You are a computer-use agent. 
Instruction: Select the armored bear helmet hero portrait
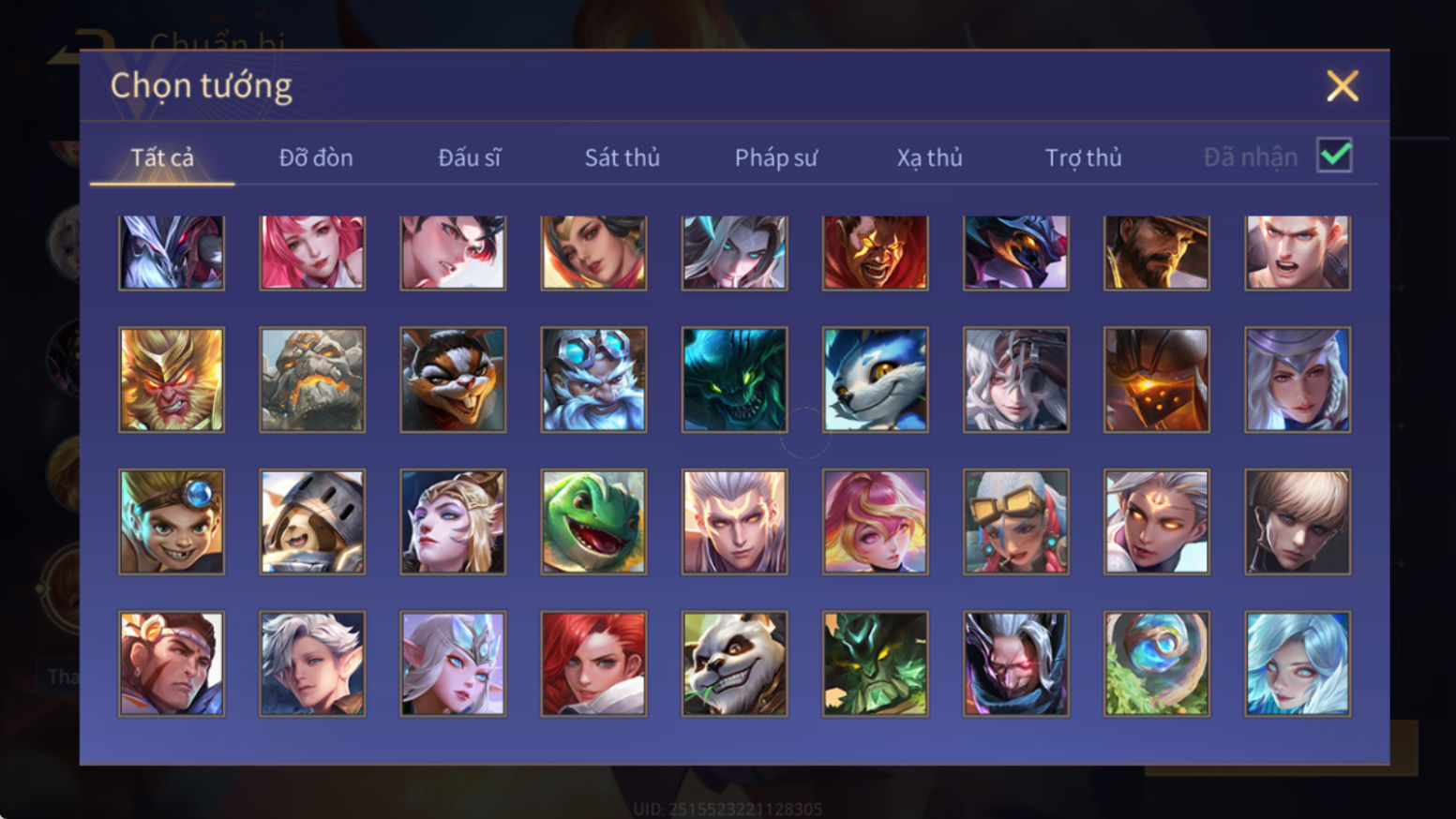(312, 522)
